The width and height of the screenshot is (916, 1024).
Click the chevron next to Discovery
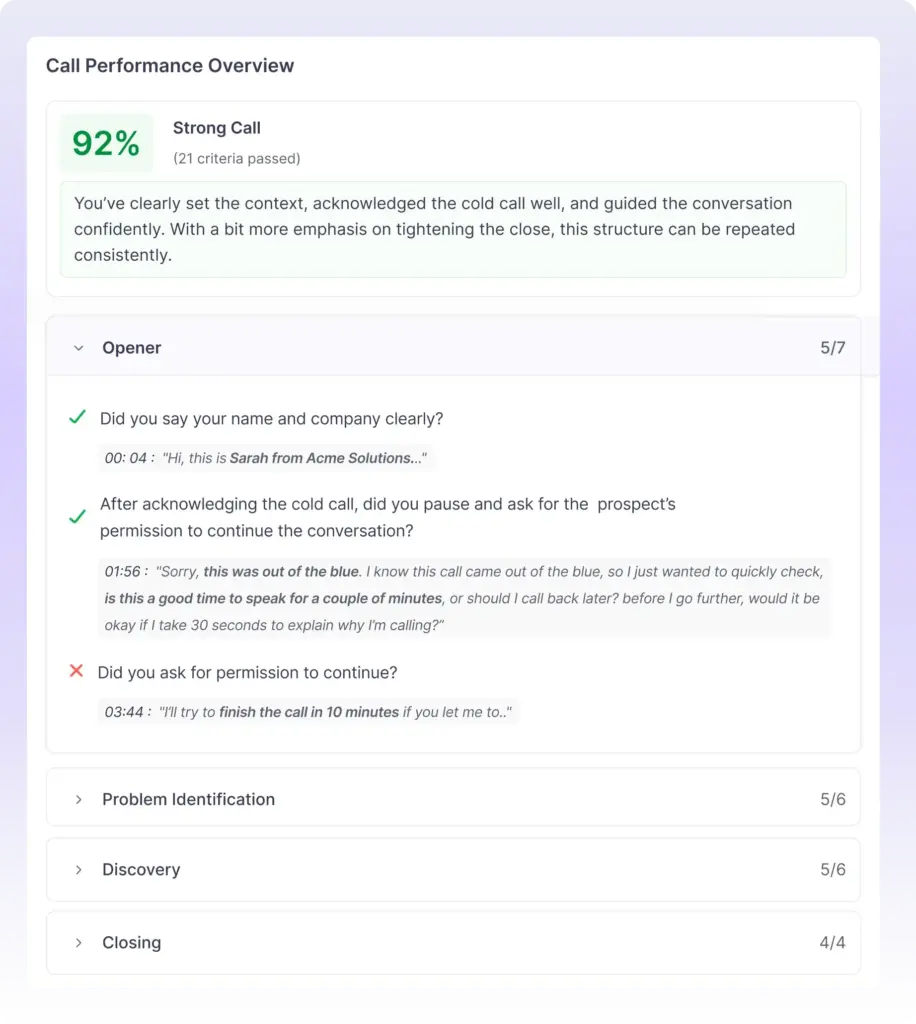coord(79,870)
